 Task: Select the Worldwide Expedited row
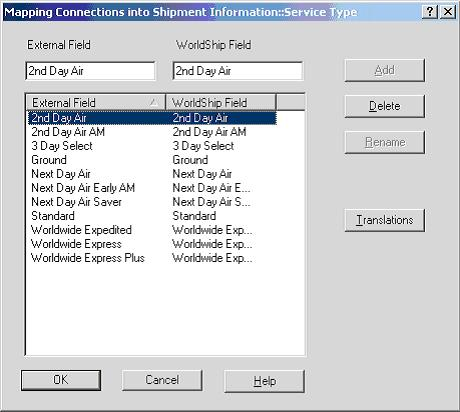coord(152,230)
